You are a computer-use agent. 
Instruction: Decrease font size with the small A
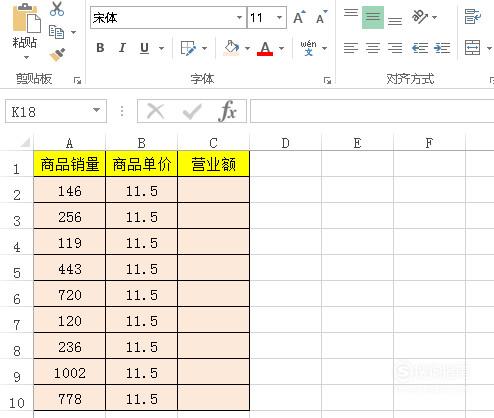tap(321, 17)
